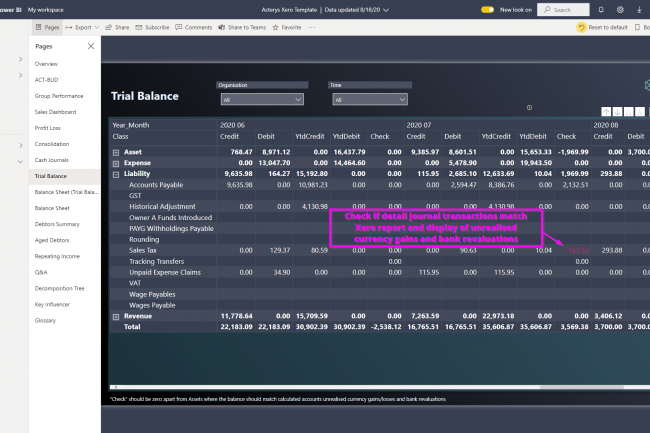Collapse the Liability row
The image size is (650, 433).
[x=116, y=174]
